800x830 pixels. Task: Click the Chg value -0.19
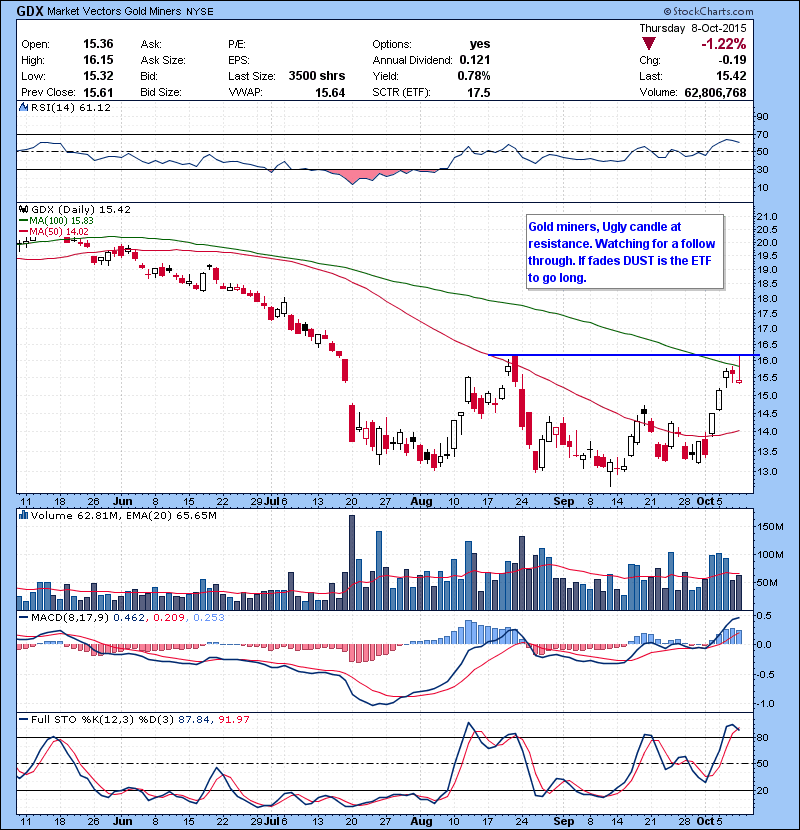pyautogui.click(x=732, y=60)
